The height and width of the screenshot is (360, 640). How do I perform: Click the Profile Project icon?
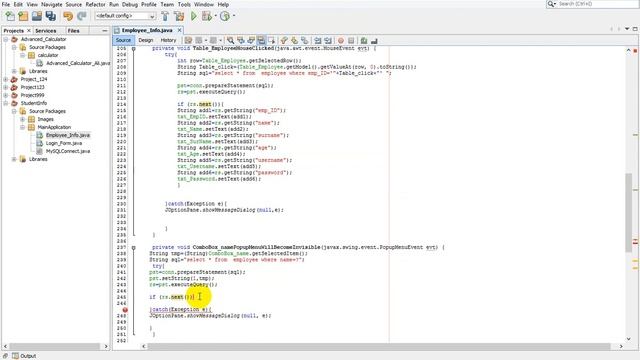tap(225, 16)
